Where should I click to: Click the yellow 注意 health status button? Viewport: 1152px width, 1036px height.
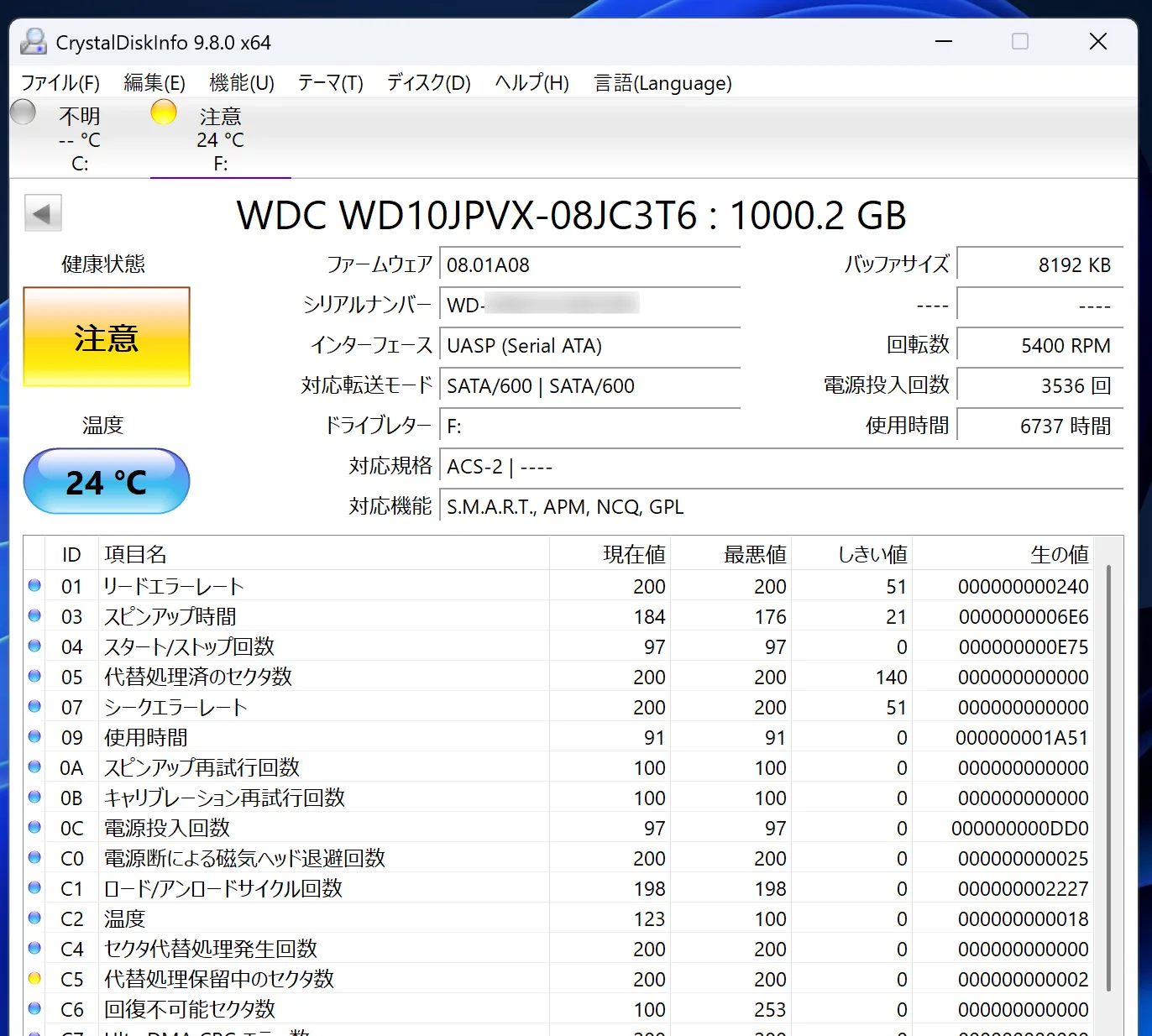click(x=107, y=337)
